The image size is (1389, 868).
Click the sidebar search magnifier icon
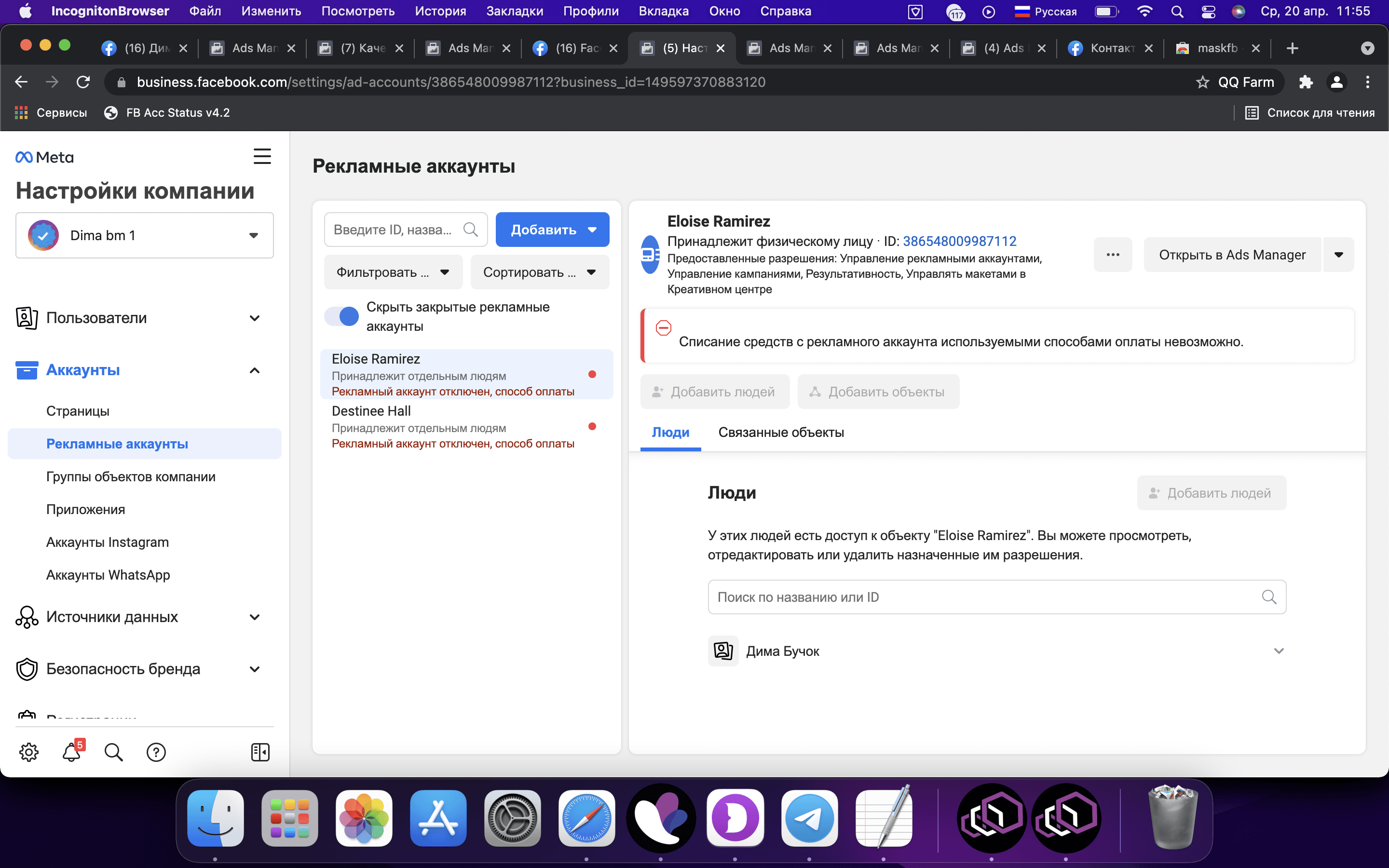pos(114,752)
